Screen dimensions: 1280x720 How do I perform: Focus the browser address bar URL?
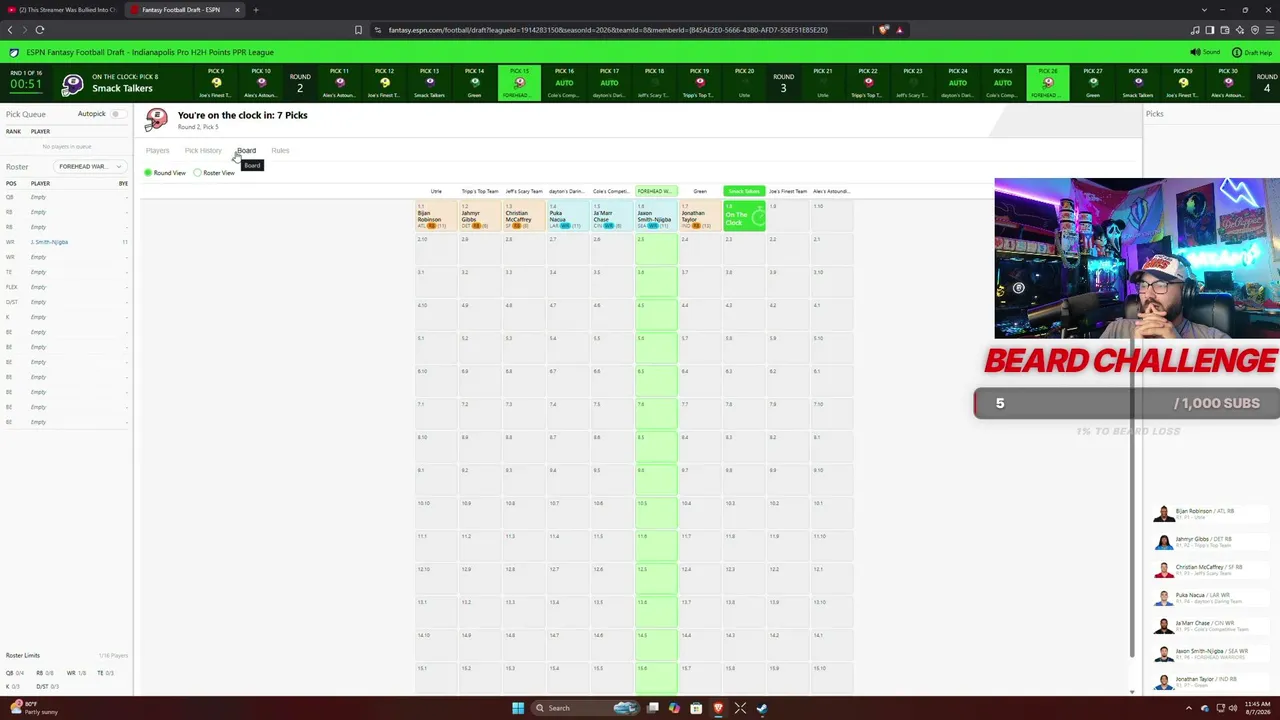(x=608, y=30)
